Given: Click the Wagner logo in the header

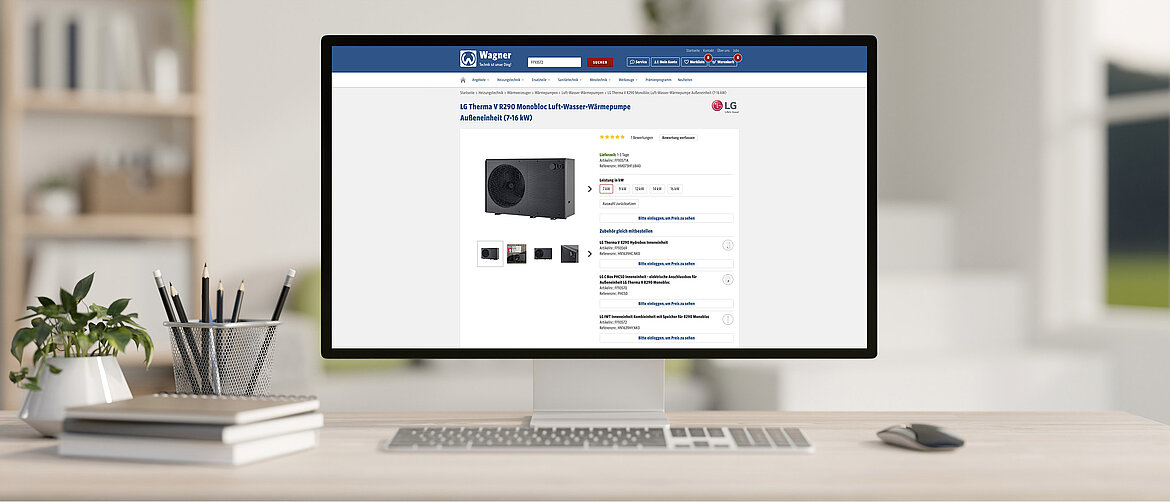Looking at the screenshot, I should coord(486,59).
